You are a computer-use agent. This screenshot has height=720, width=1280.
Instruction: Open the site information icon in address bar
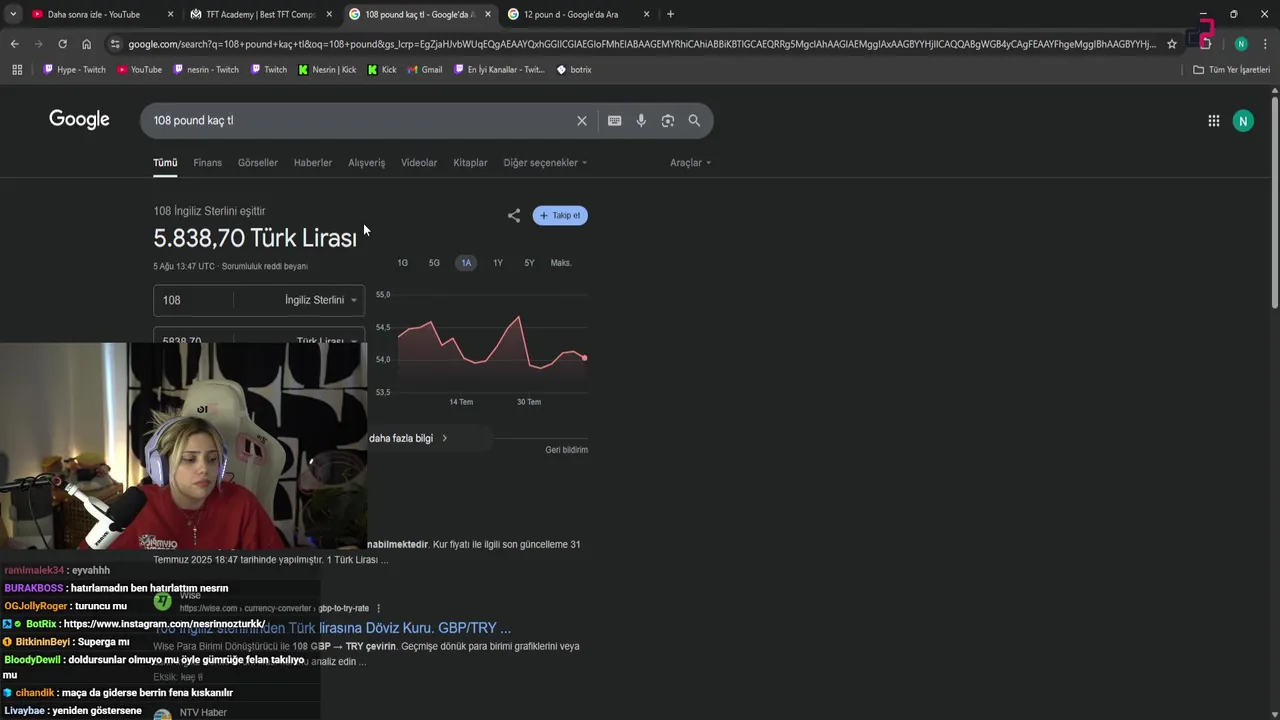coord(115,44)
